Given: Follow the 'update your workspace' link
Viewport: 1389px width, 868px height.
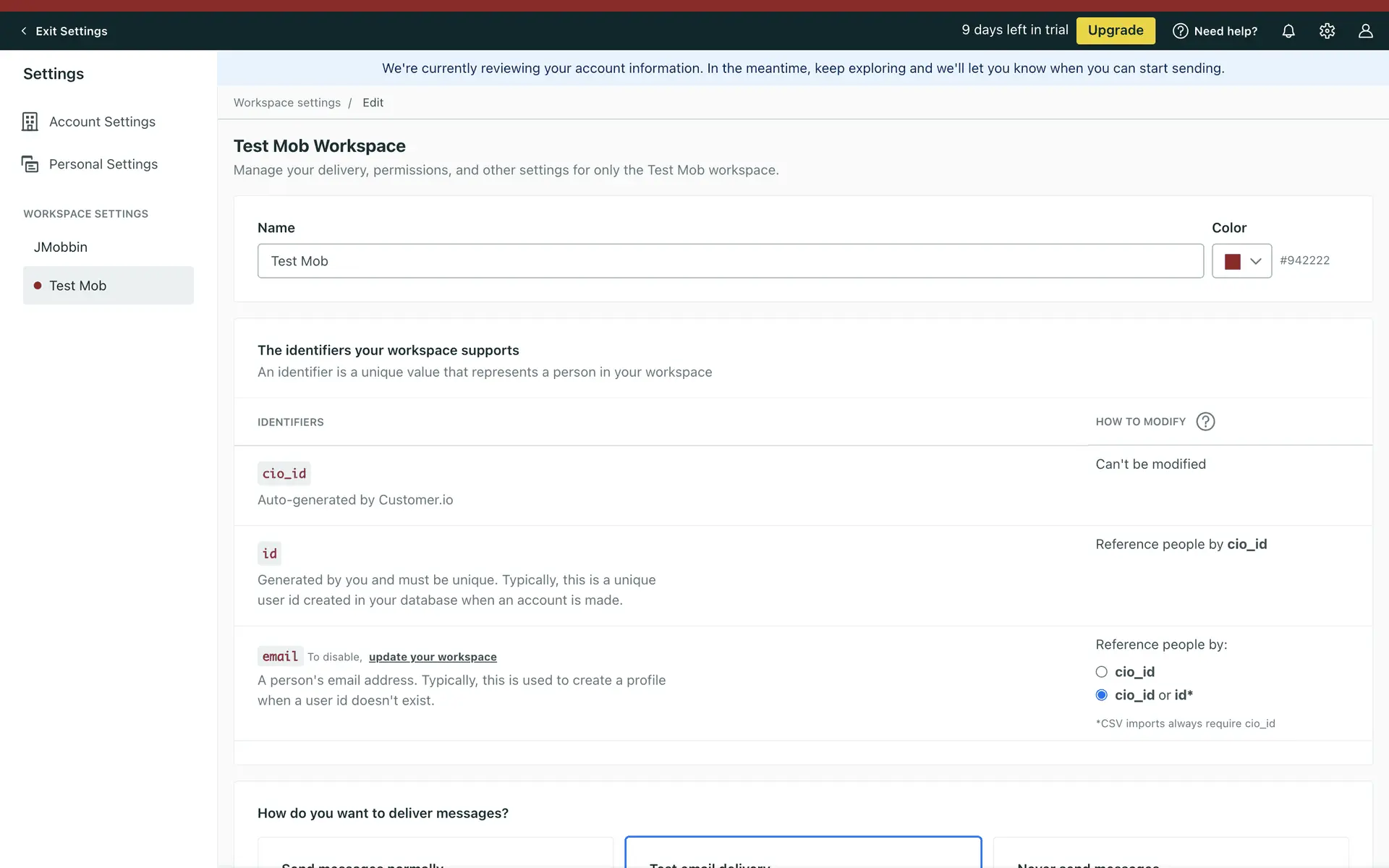Looking at the screenshot, I should 433,657.
